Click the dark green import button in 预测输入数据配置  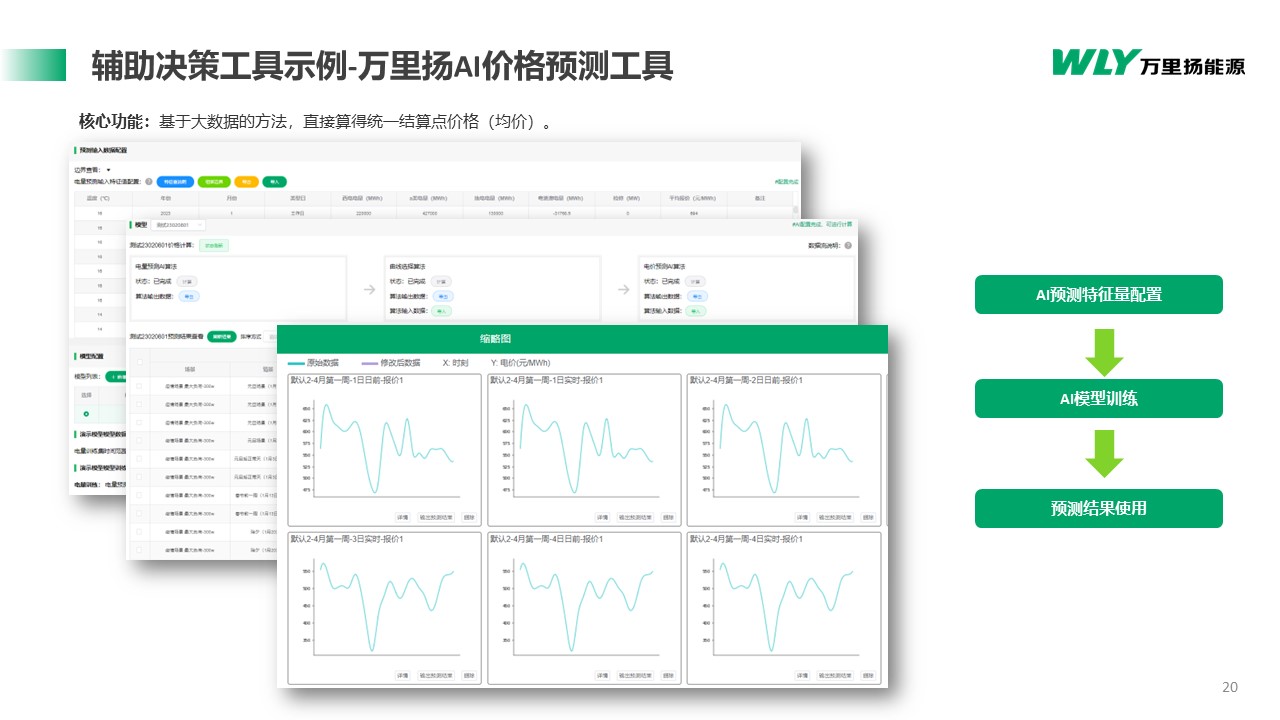tap(275, 182)
